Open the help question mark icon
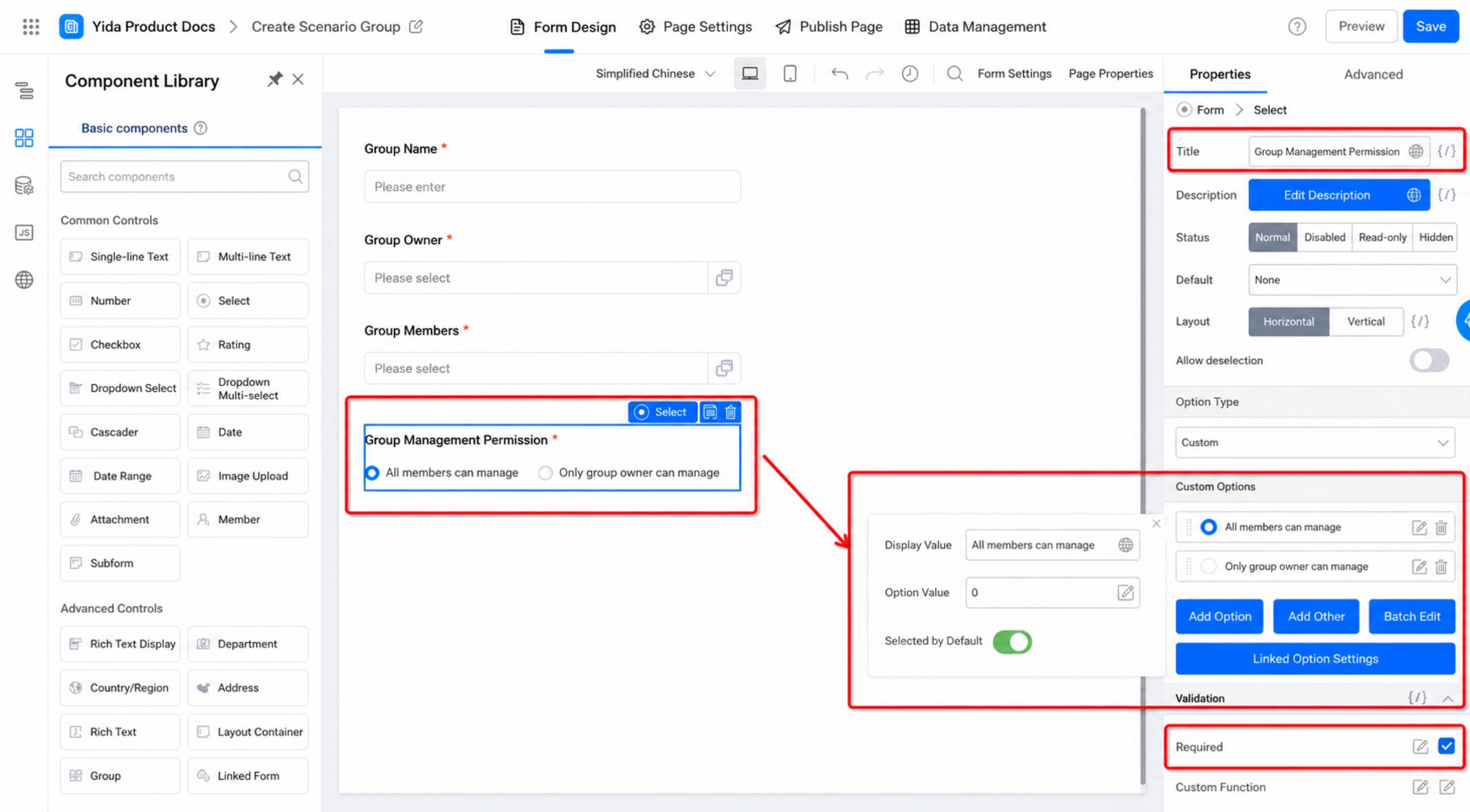 1296,26
